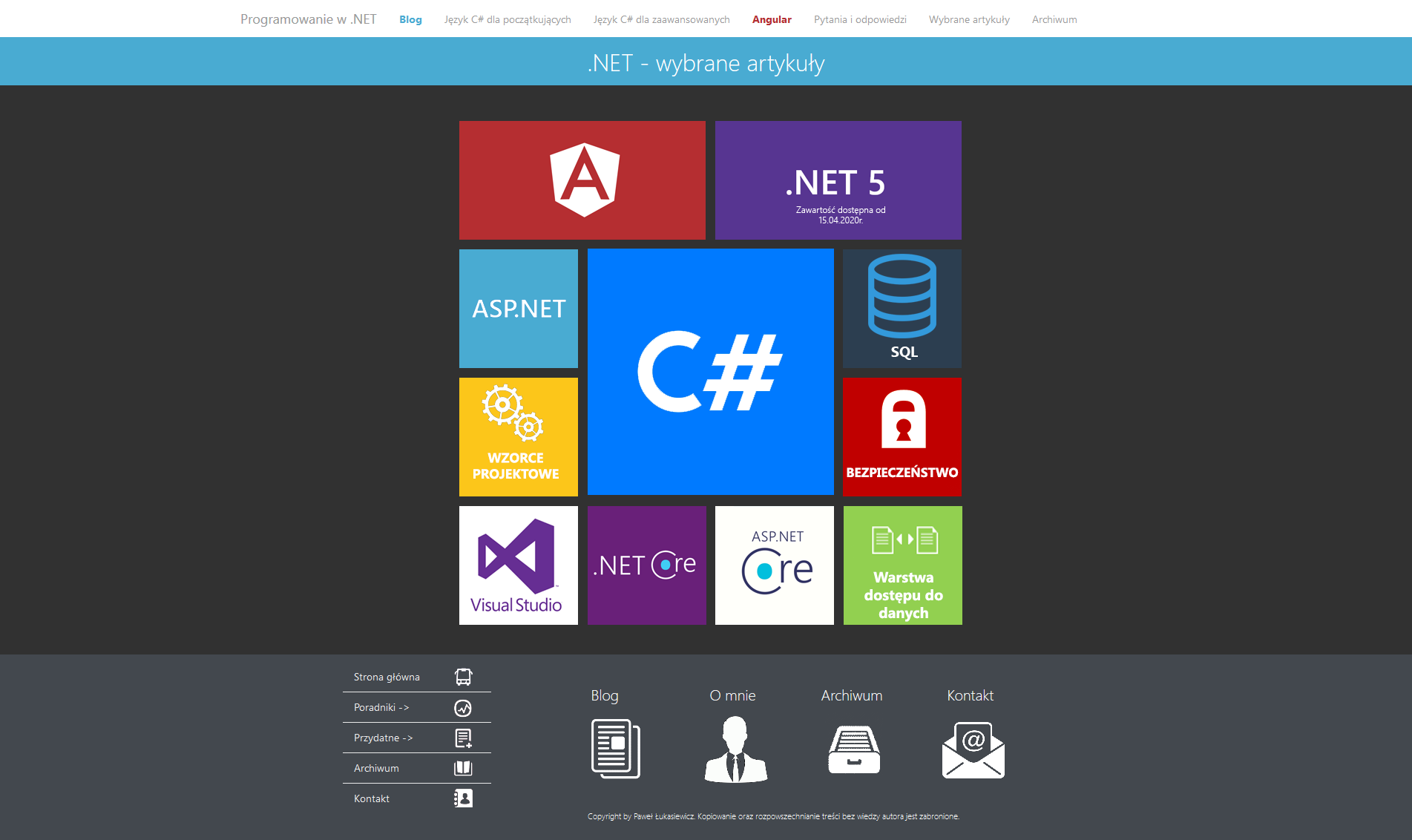
Task: Open Wybrane artykuły in top navigation
Action: 969,19
